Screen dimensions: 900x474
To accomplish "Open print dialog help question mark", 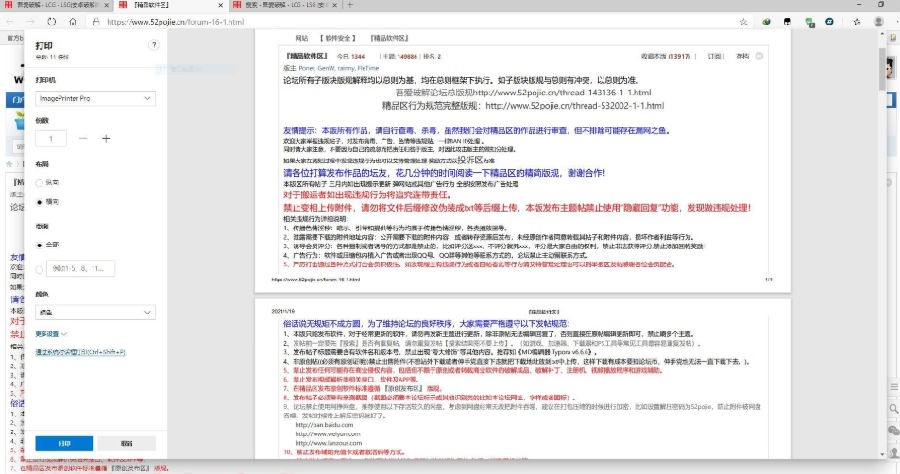I will (x=153, y=45).
